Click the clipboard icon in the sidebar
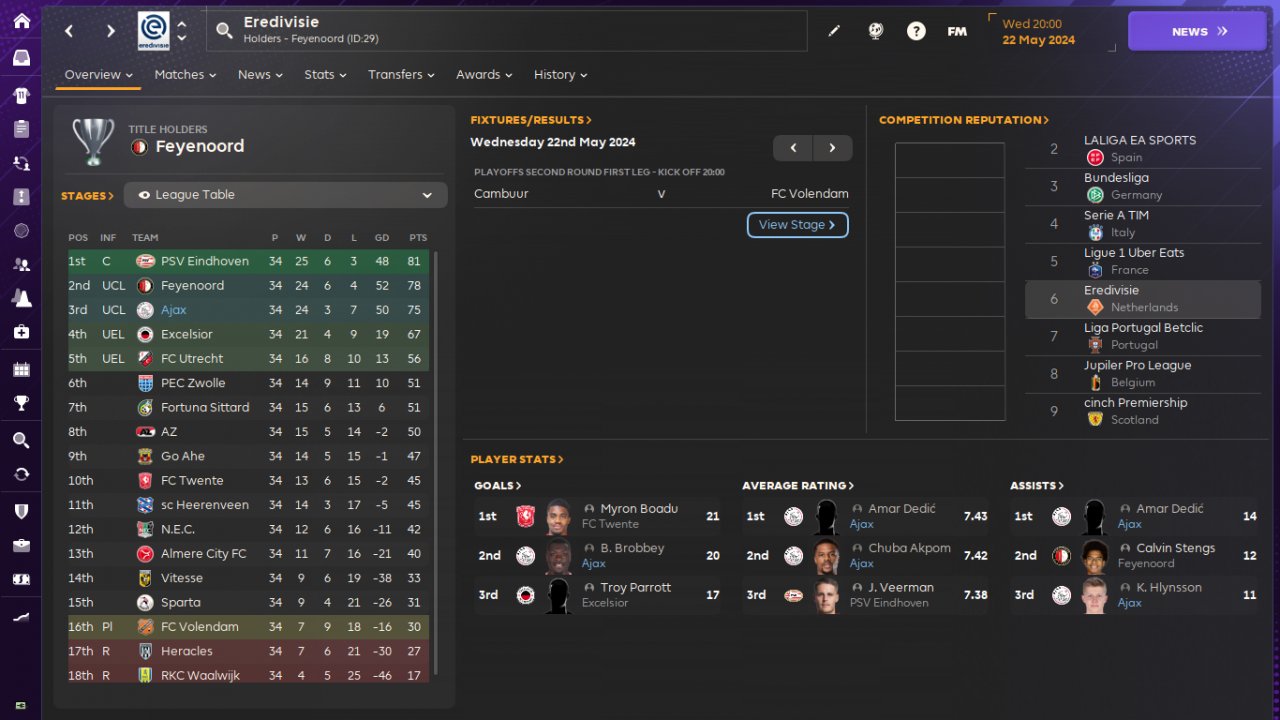Viewport: 1280px width, 720px height. 21,129
